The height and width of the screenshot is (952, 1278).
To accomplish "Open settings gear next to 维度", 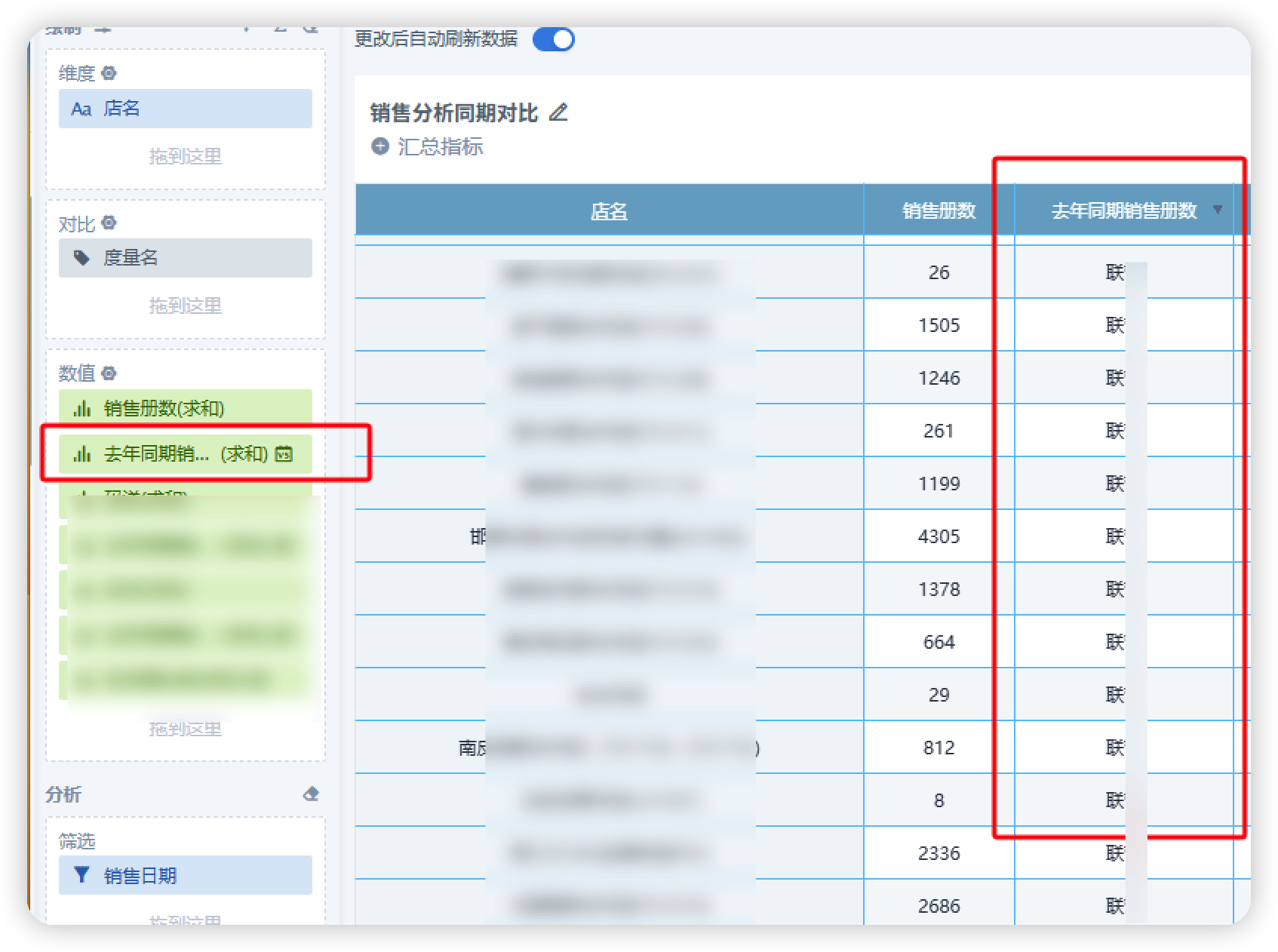I will pyautogui.click(x=109, y=73).
